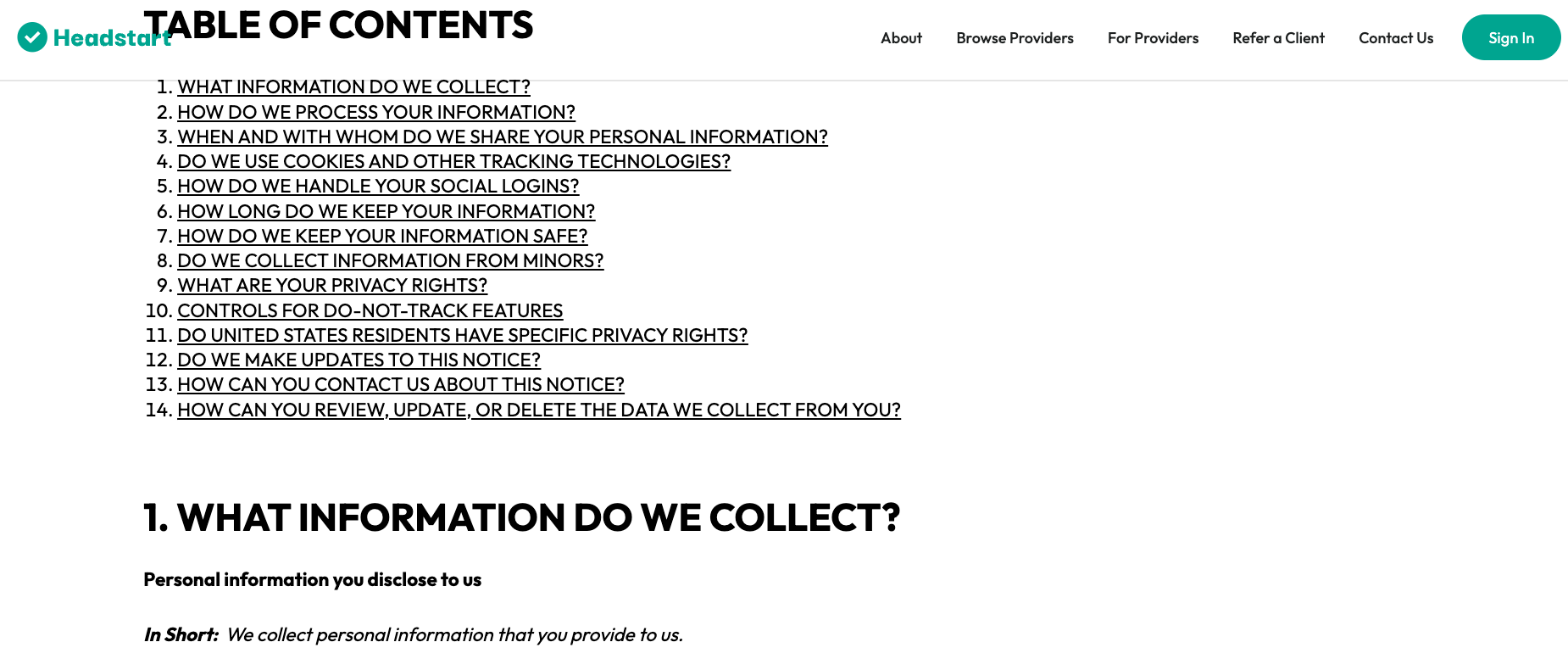Go to 'Do we make updates to this notice?'
The width and height of the screenshot is (1568, 670).
[359, 360]
